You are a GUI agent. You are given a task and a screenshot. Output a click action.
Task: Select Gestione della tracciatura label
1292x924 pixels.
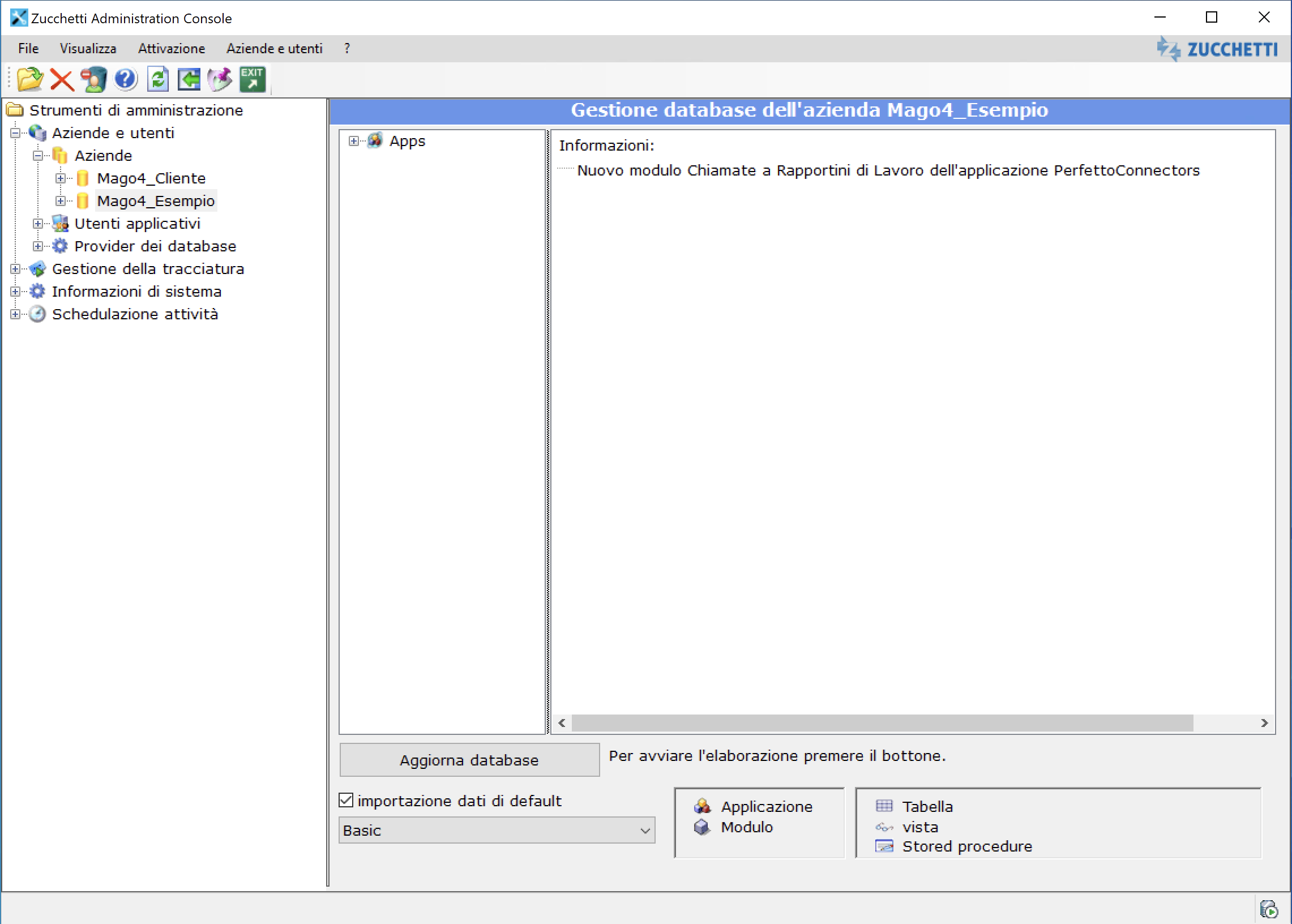point(148,268)
